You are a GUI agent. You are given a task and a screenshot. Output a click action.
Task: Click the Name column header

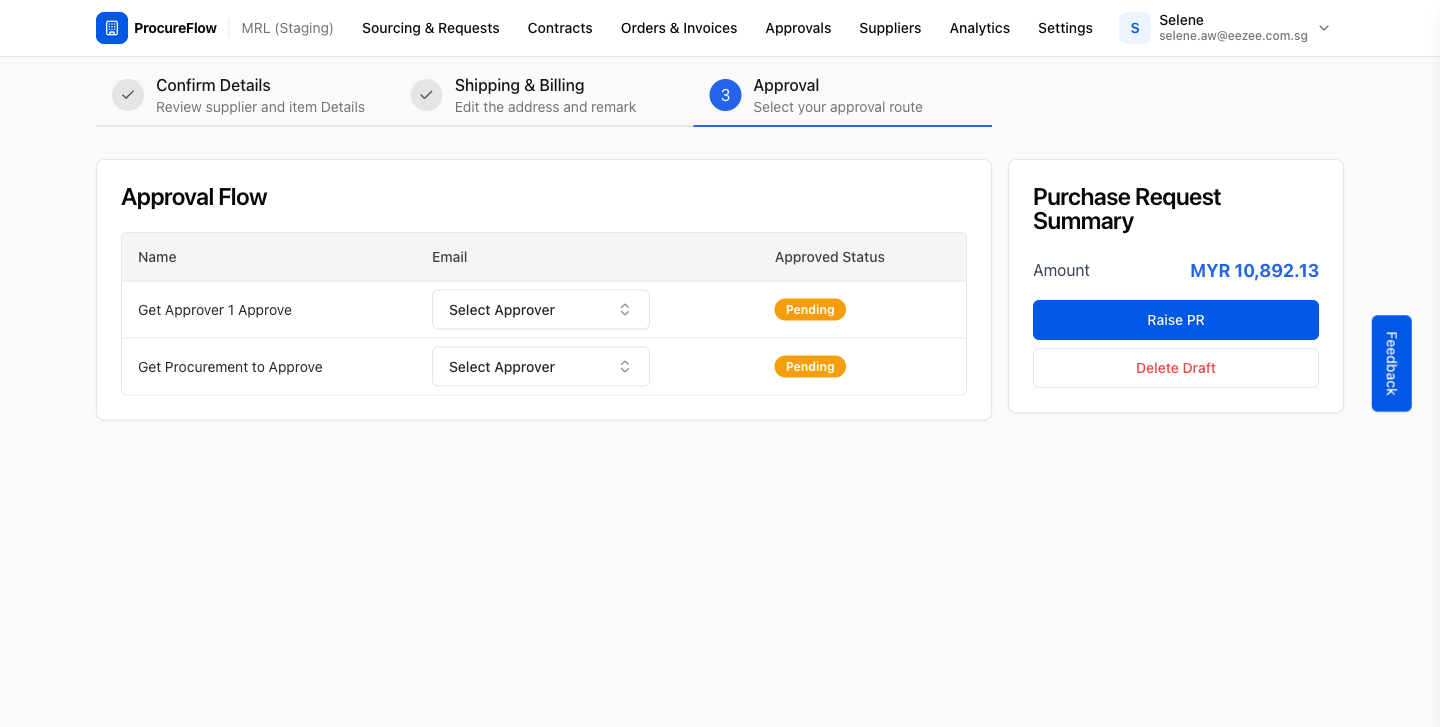[157, 257]
